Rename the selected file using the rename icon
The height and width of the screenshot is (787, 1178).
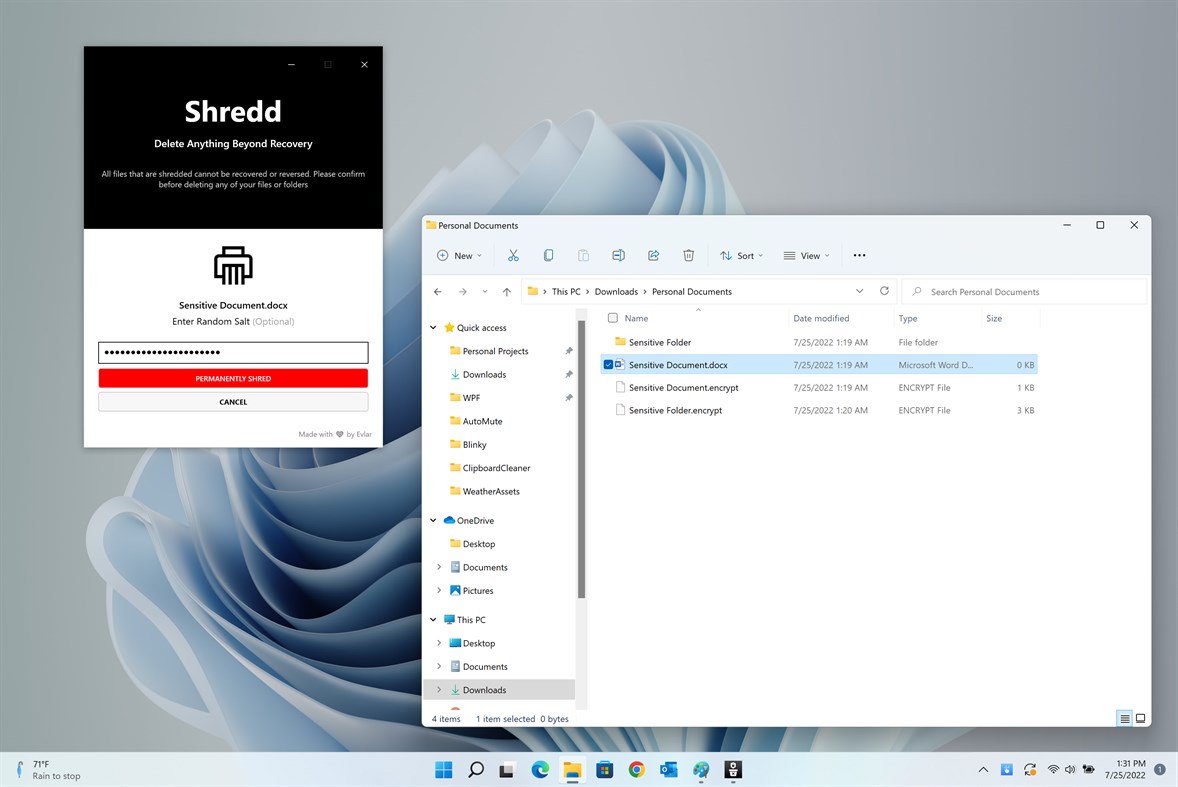point(618,255)
